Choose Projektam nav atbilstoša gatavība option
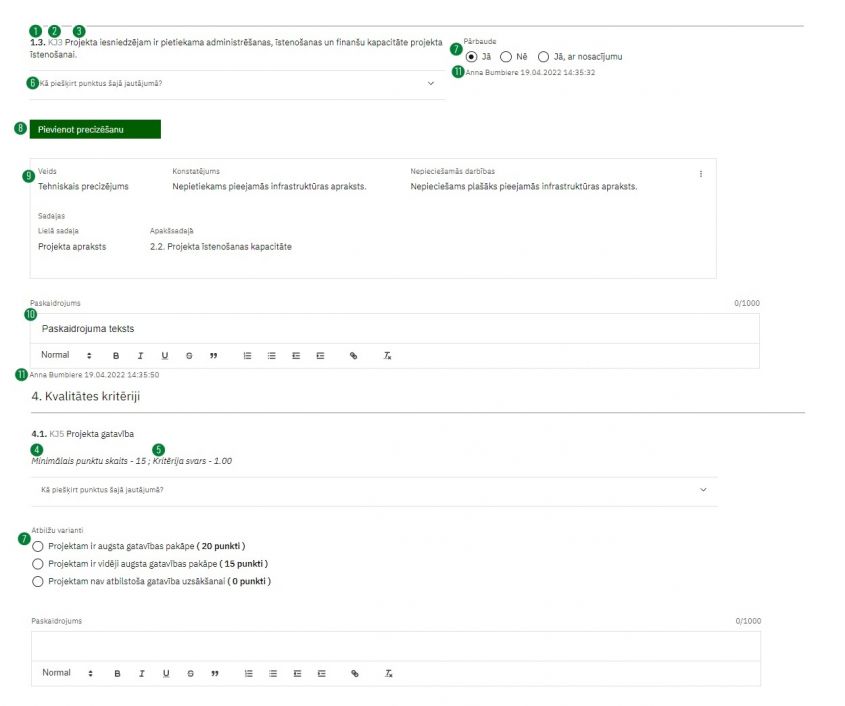Viewport: 845px width, 706px height. point(38,582)
